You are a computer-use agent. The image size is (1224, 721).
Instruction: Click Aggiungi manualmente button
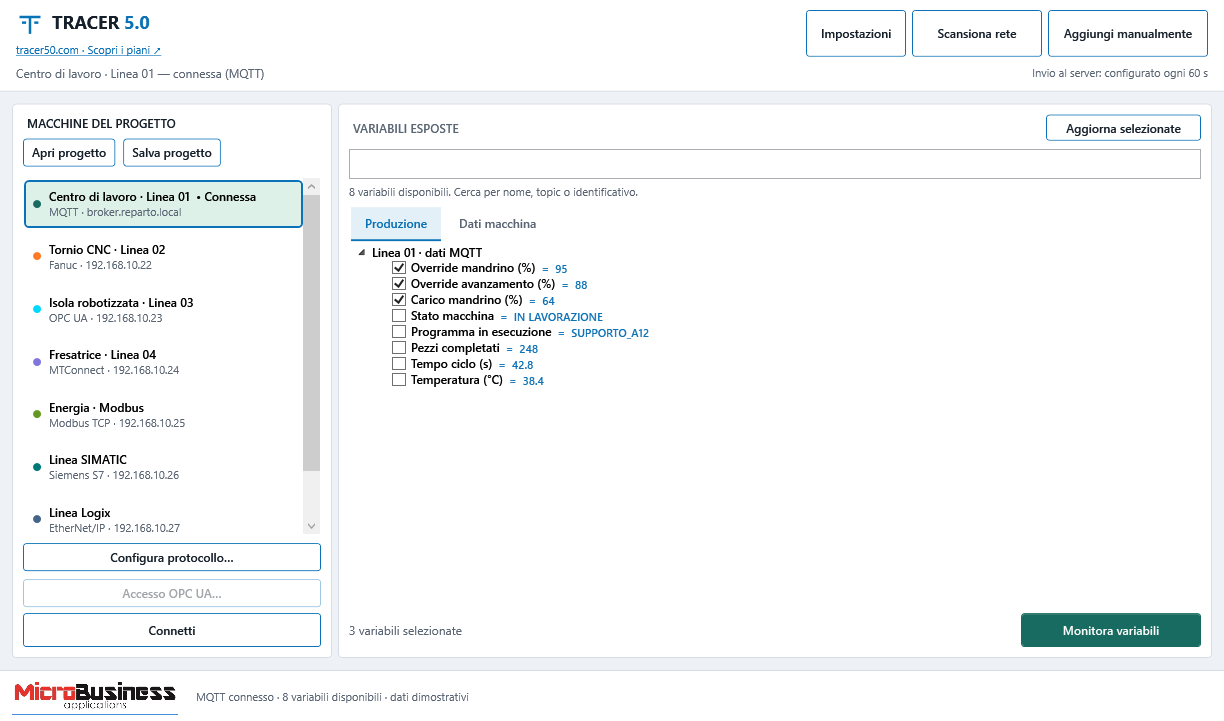click(x=1128, y=34)
